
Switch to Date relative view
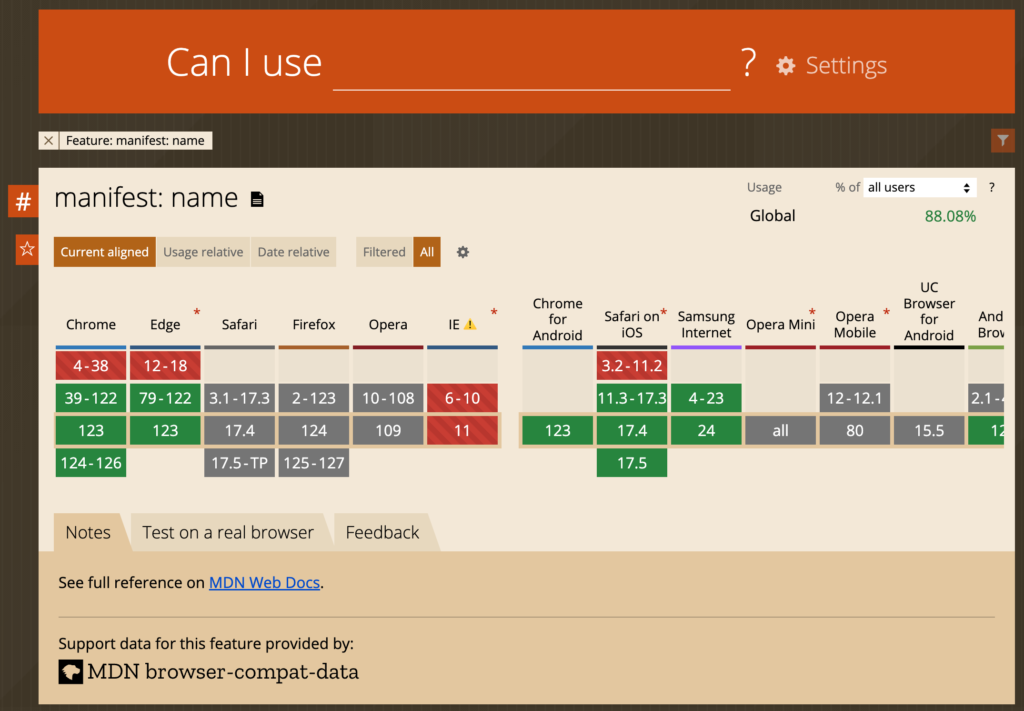tap(293, 252)
